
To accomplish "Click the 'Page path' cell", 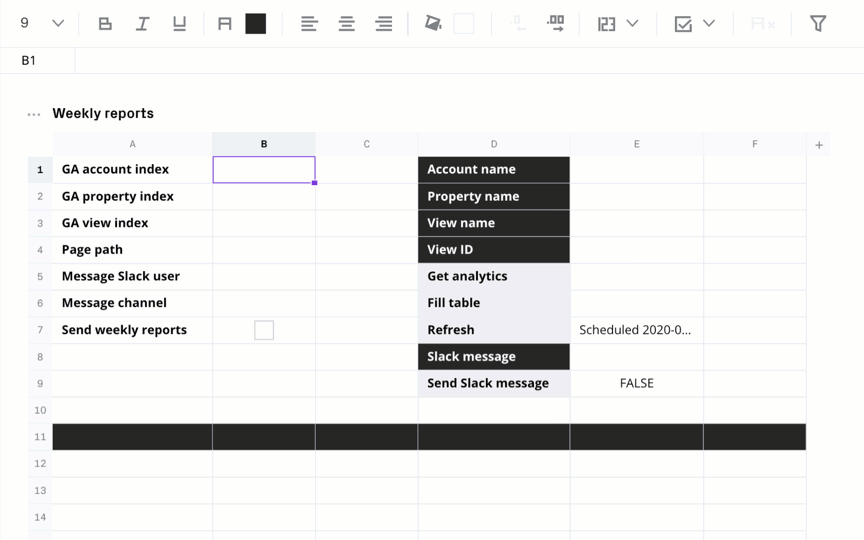I will pos(132,250).
